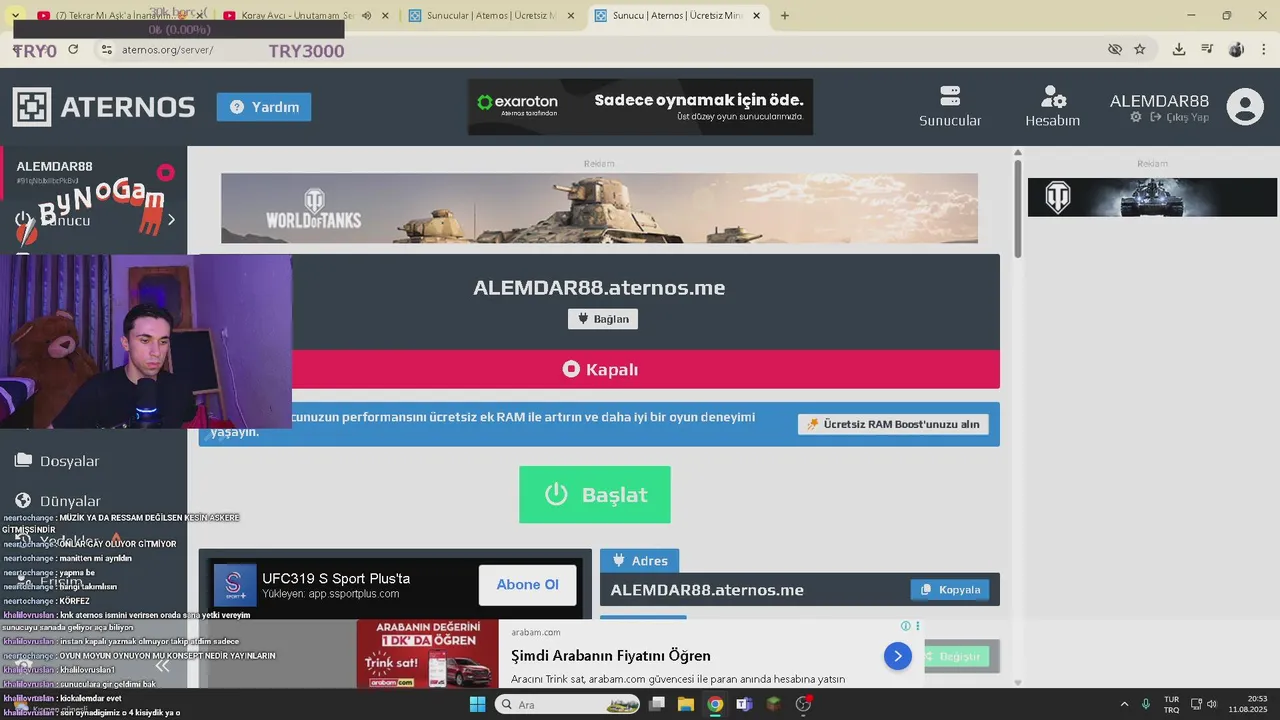Open the Chrome profile avatar

pyautogui.click(x=1236, y=49)
